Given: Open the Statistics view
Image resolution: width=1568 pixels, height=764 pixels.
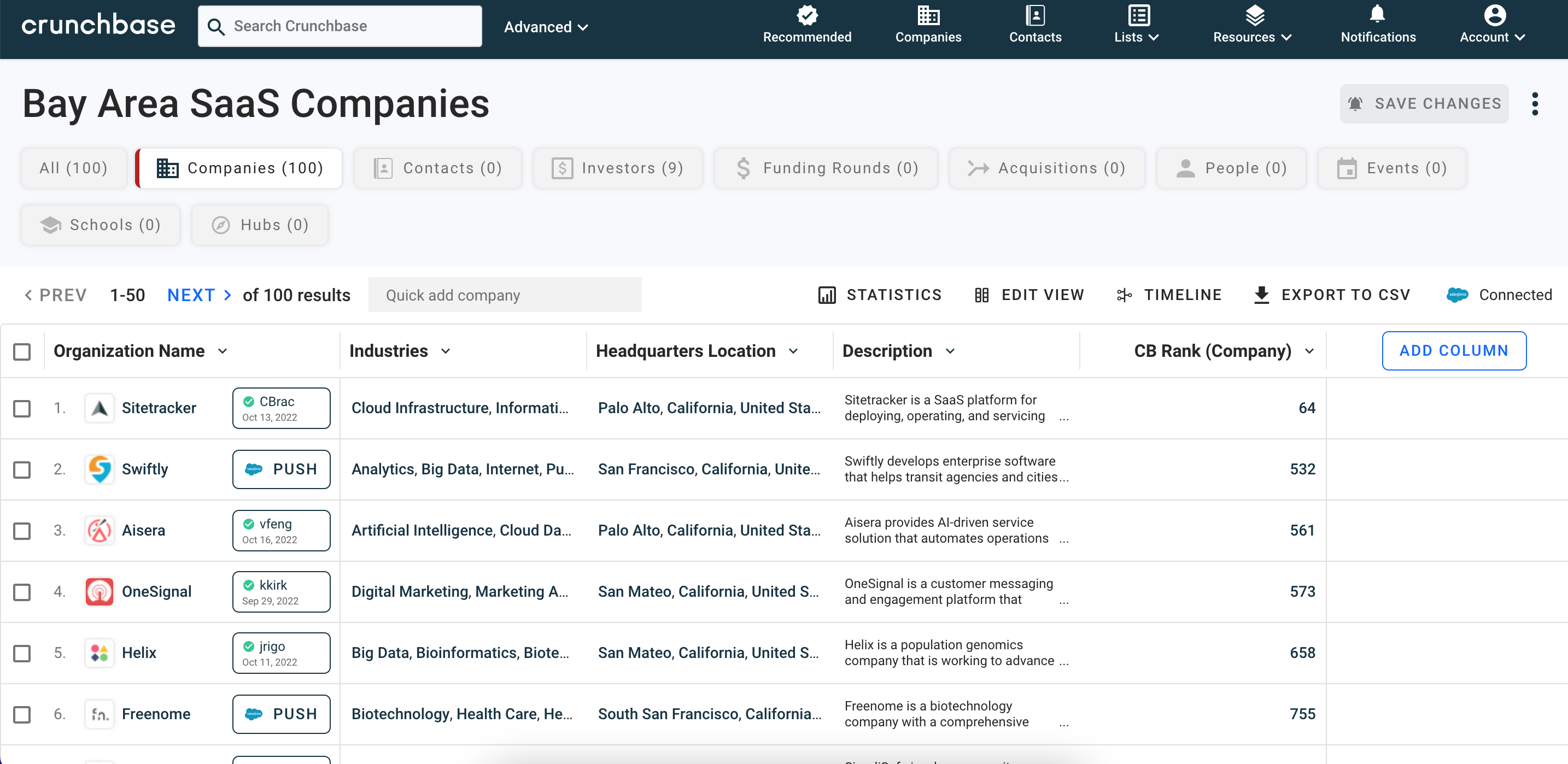Looking at the screenshot, I should pos(880,295).
